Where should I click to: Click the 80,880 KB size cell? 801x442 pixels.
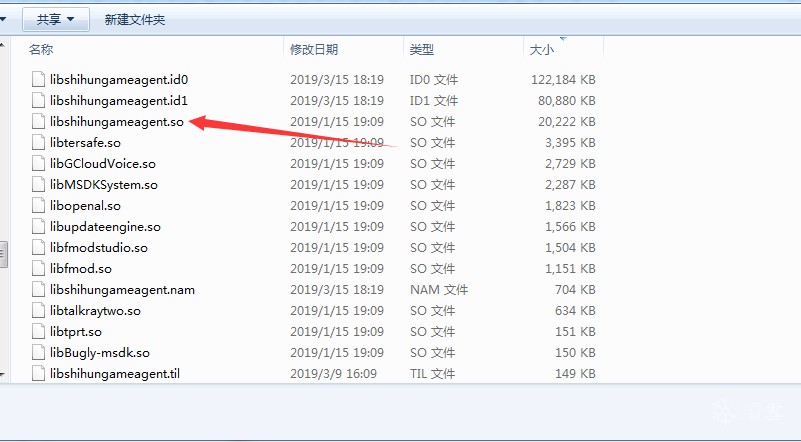567,101
